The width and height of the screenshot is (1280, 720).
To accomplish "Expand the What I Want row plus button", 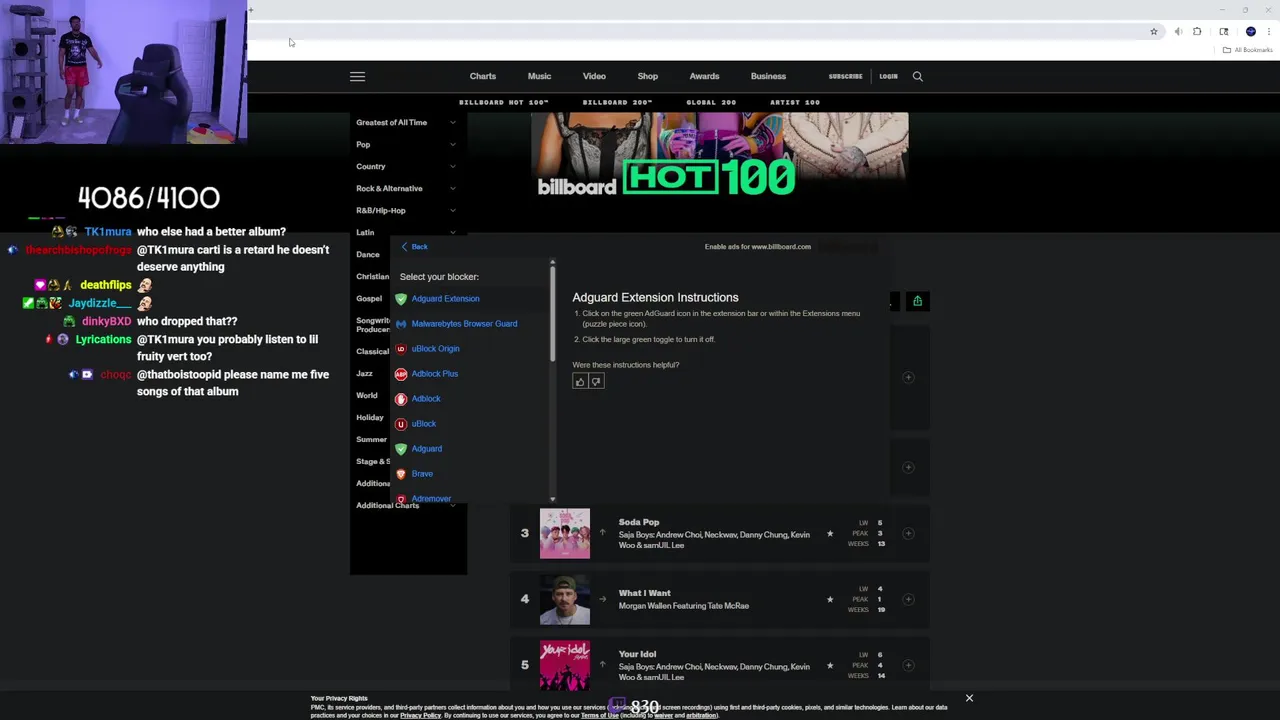I will click(x=908, y=599).
